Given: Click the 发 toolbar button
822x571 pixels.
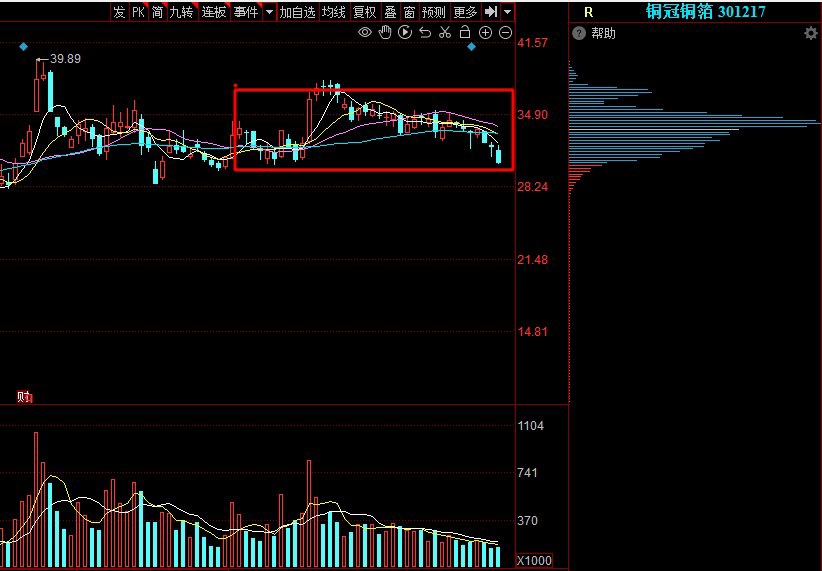Looking at the screenshot, I should (x=120, y=12).
